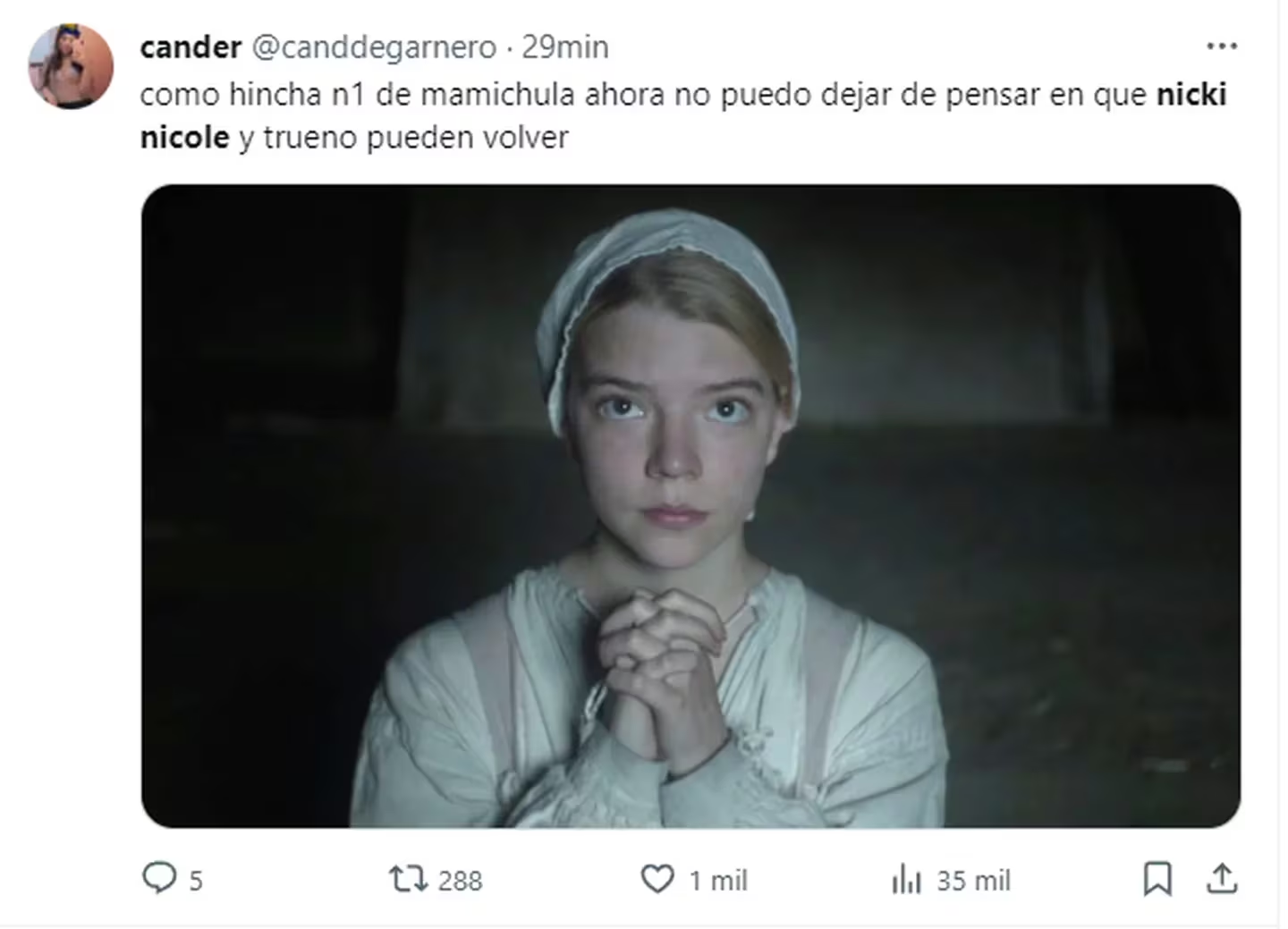Click the reply count of 5
1288x929 pixels.
click(x=196, y=881)
